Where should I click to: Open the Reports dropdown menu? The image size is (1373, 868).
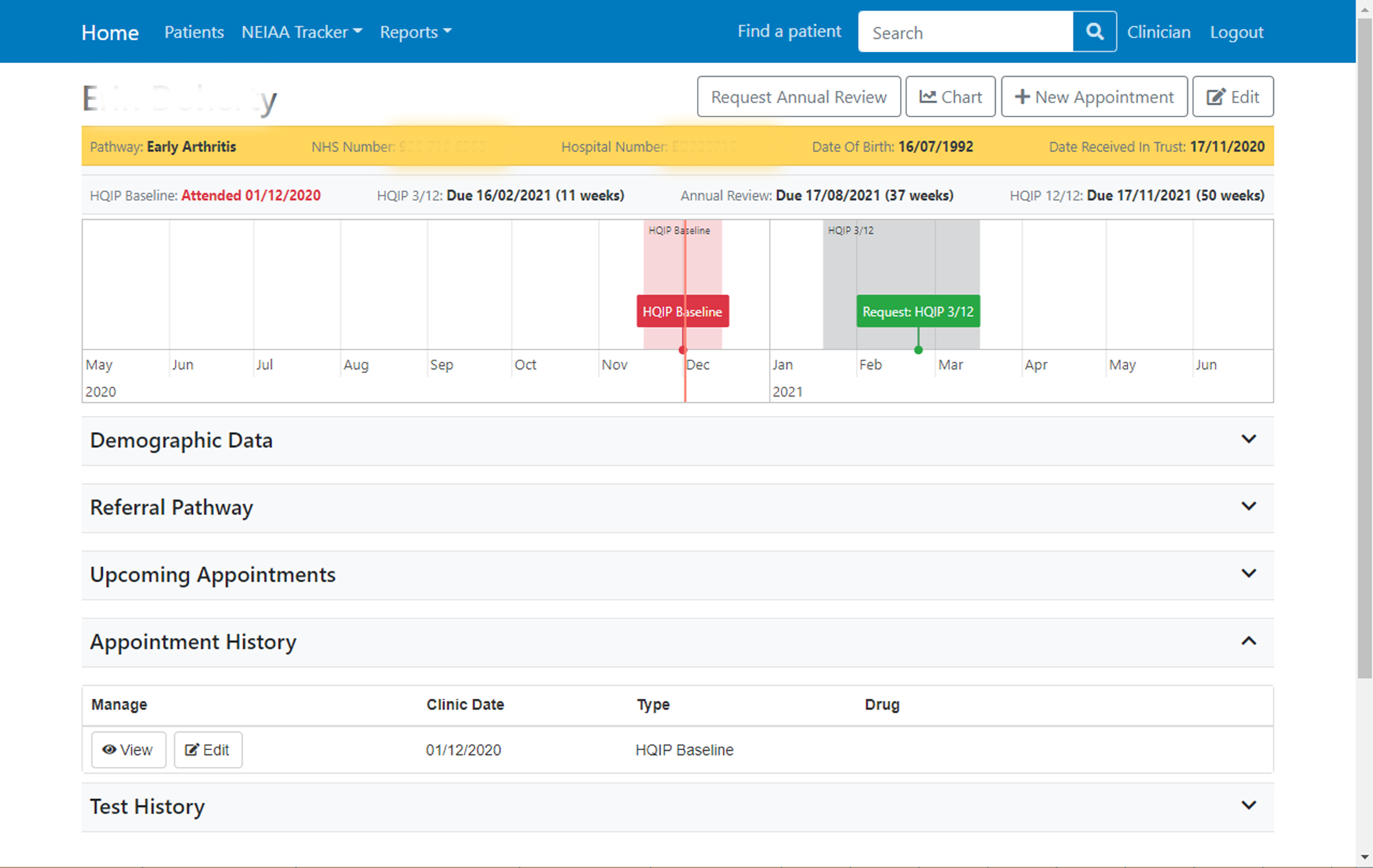(x=415, y=32)
